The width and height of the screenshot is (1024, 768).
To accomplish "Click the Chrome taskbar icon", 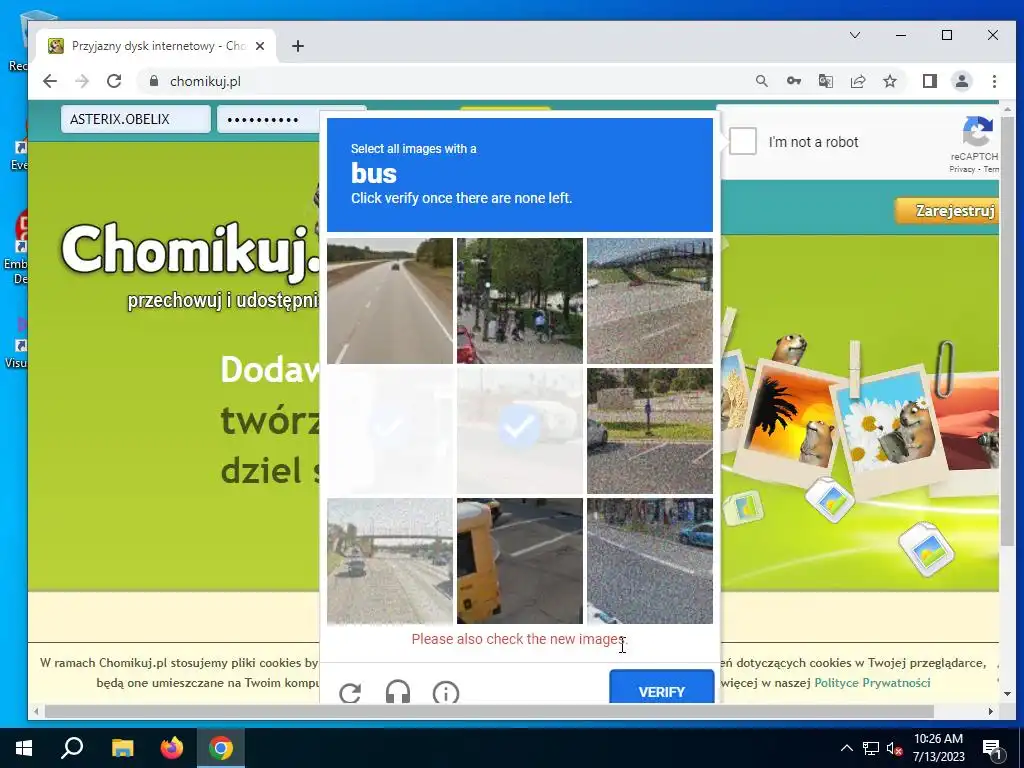I will tap(221, 748).
